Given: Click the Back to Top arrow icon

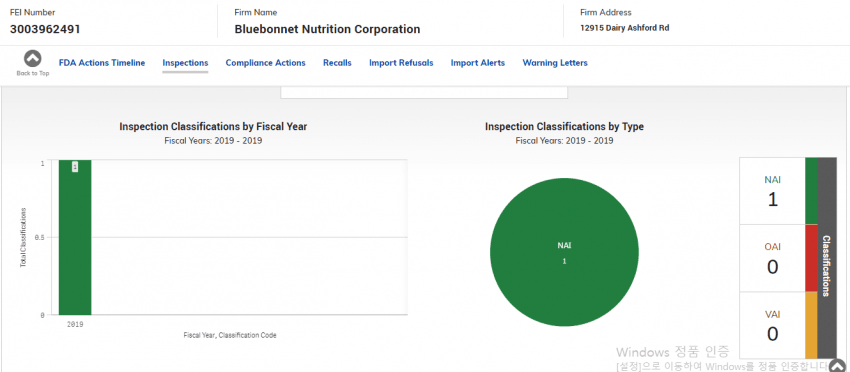Looking at the screenshot, I should [x=33, y=59].
